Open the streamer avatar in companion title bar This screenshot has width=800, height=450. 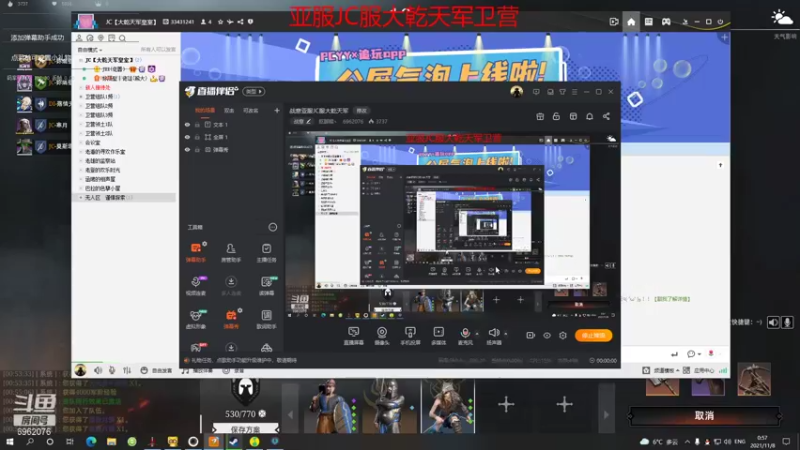tap(516, 92)
